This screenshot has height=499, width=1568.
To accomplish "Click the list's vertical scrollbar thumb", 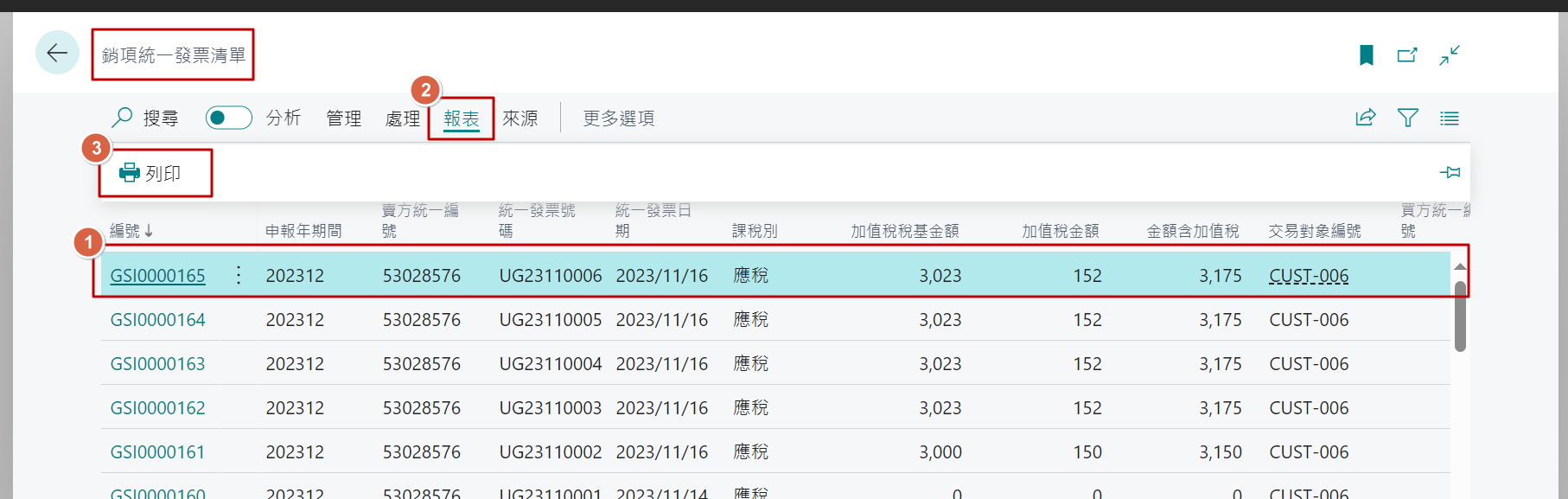I will coord(1460,317).
